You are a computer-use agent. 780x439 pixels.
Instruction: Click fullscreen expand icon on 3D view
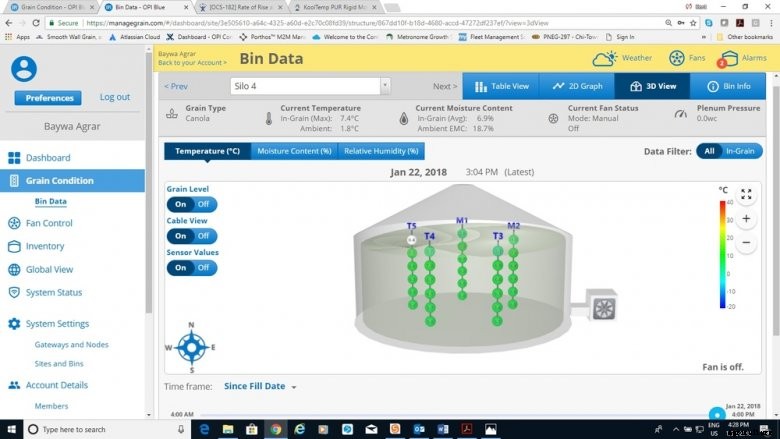pos(746,195)
